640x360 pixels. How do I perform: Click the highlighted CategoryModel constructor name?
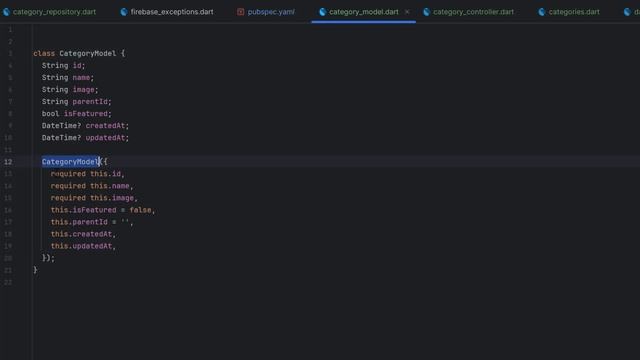point(70,162)
